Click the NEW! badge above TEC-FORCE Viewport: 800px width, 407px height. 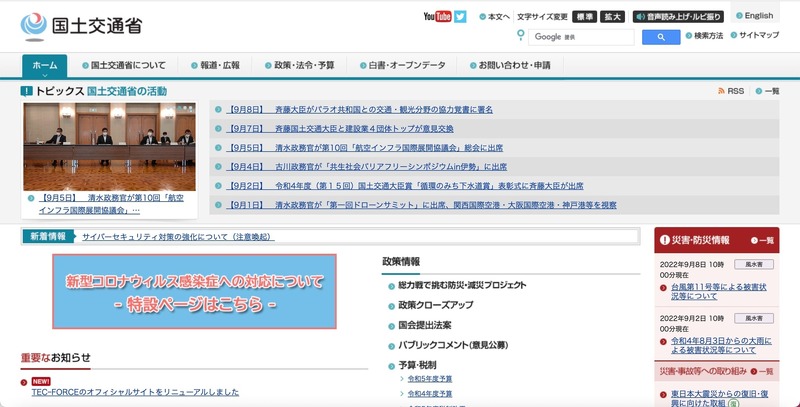tap(41, 381)
